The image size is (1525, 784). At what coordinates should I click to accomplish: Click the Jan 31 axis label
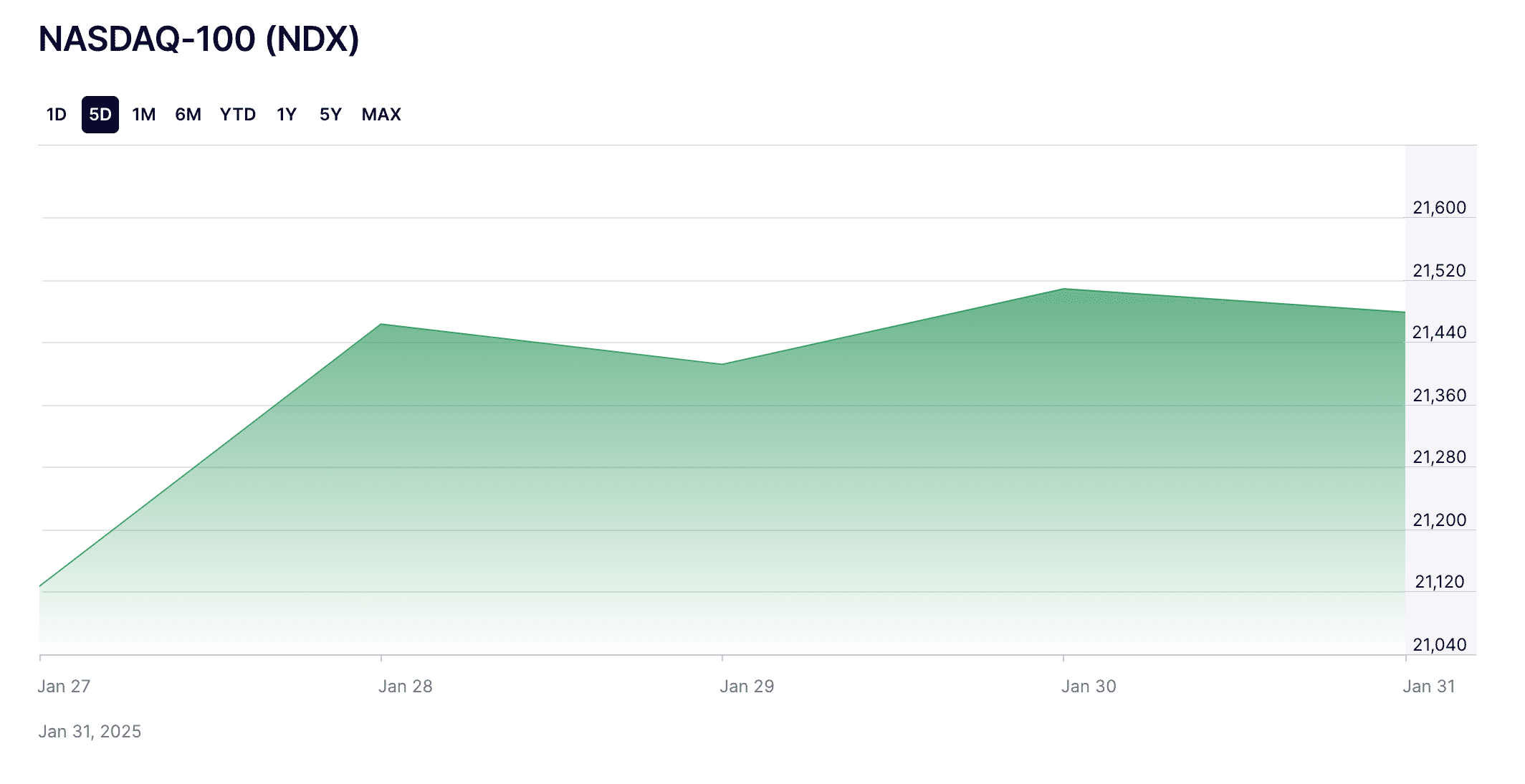tap(1428, 686)
